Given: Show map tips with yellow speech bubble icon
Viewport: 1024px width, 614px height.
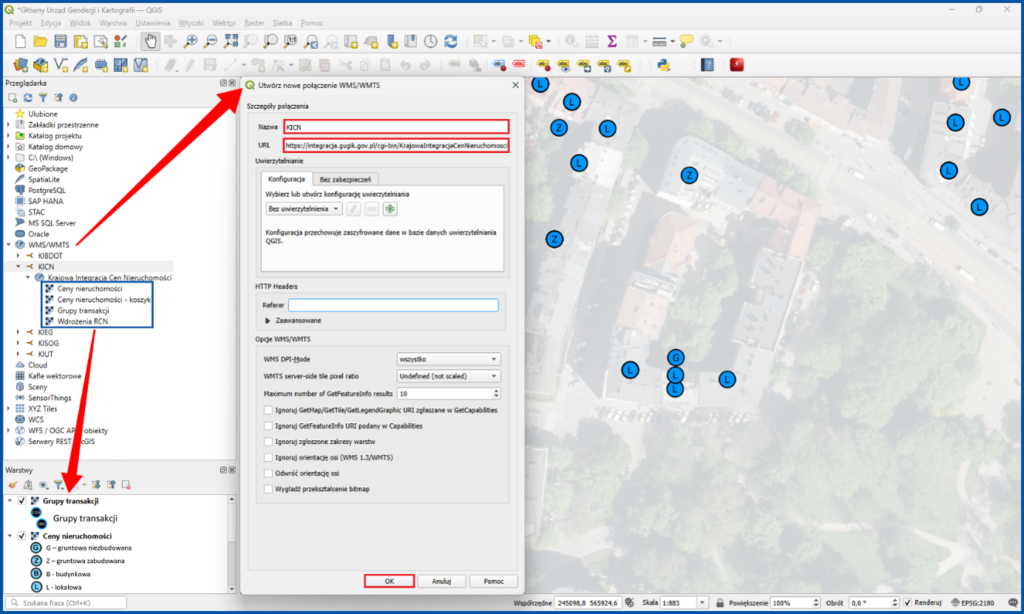Looking at the screenshot, I should pyautogui.click(x=686, y=42).
